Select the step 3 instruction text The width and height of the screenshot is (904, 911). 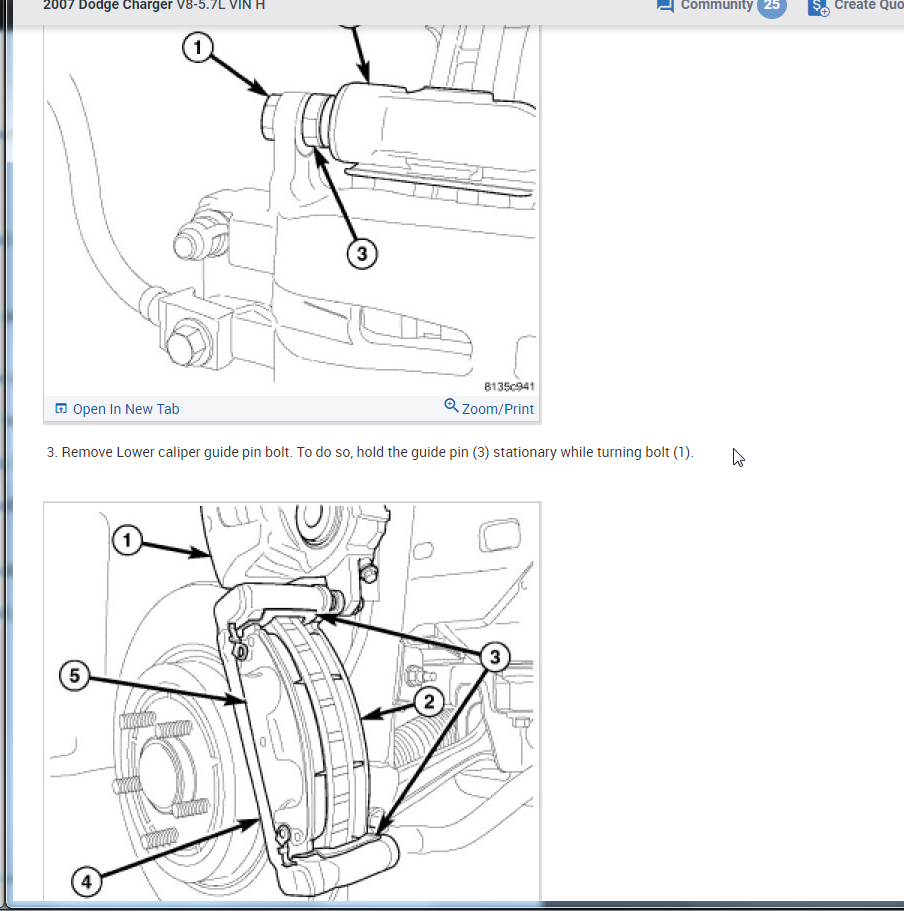370,452
